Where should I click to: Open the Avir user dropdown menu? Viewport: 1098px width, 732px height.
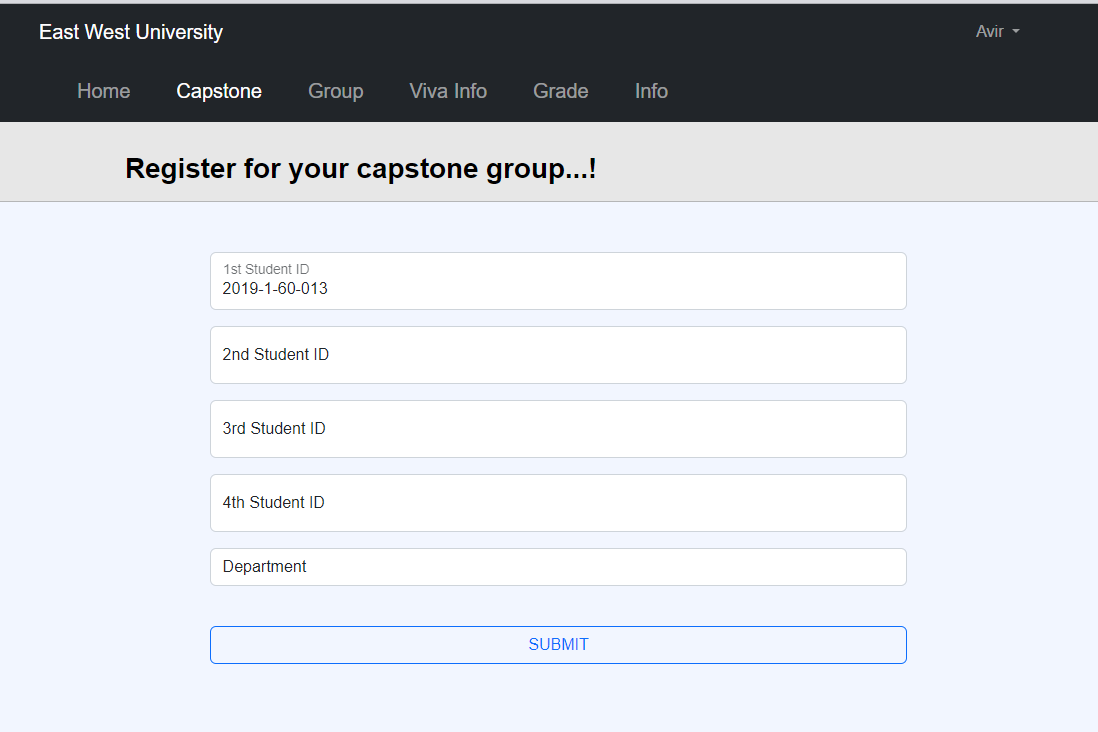(x=997, y=32)
